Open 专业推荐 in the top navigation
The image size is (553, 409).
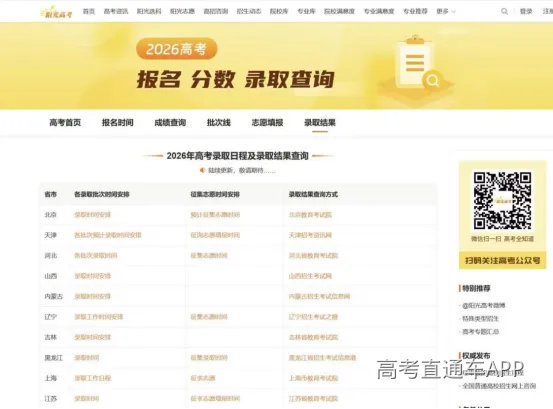[x=415, y=12]
